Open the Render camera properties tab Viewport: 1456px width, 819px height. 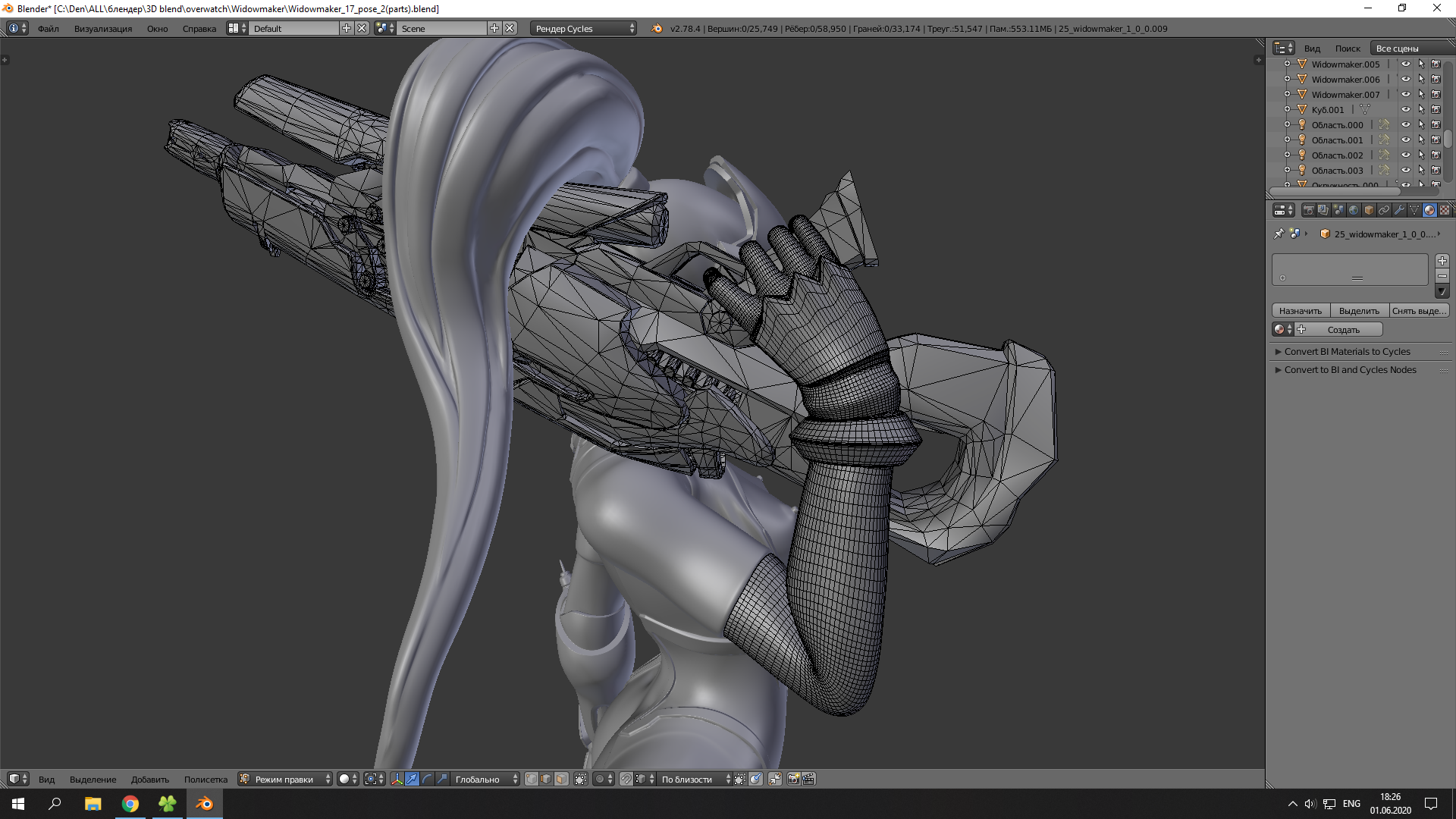1308,210
